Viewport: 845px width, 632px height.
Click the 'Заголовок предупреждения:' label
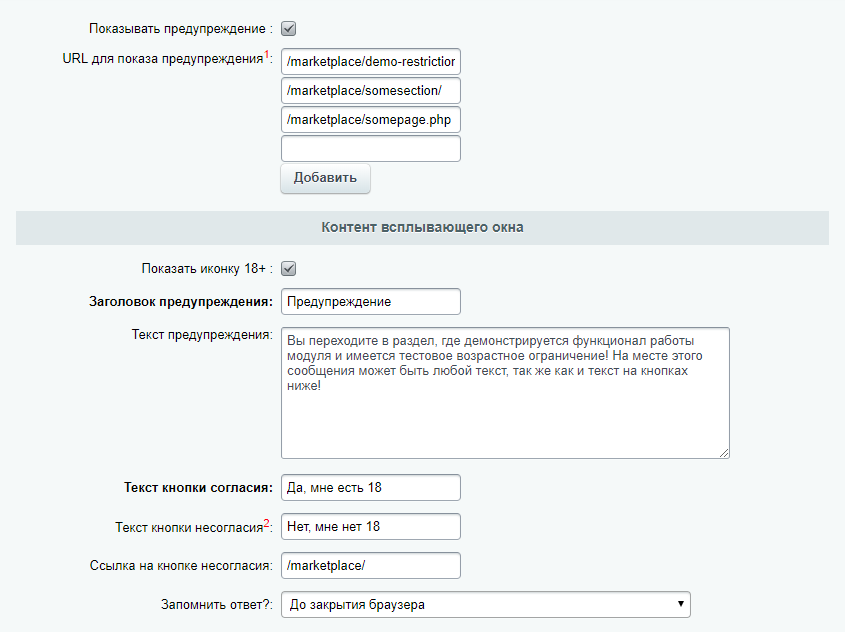tap(181, 301)
